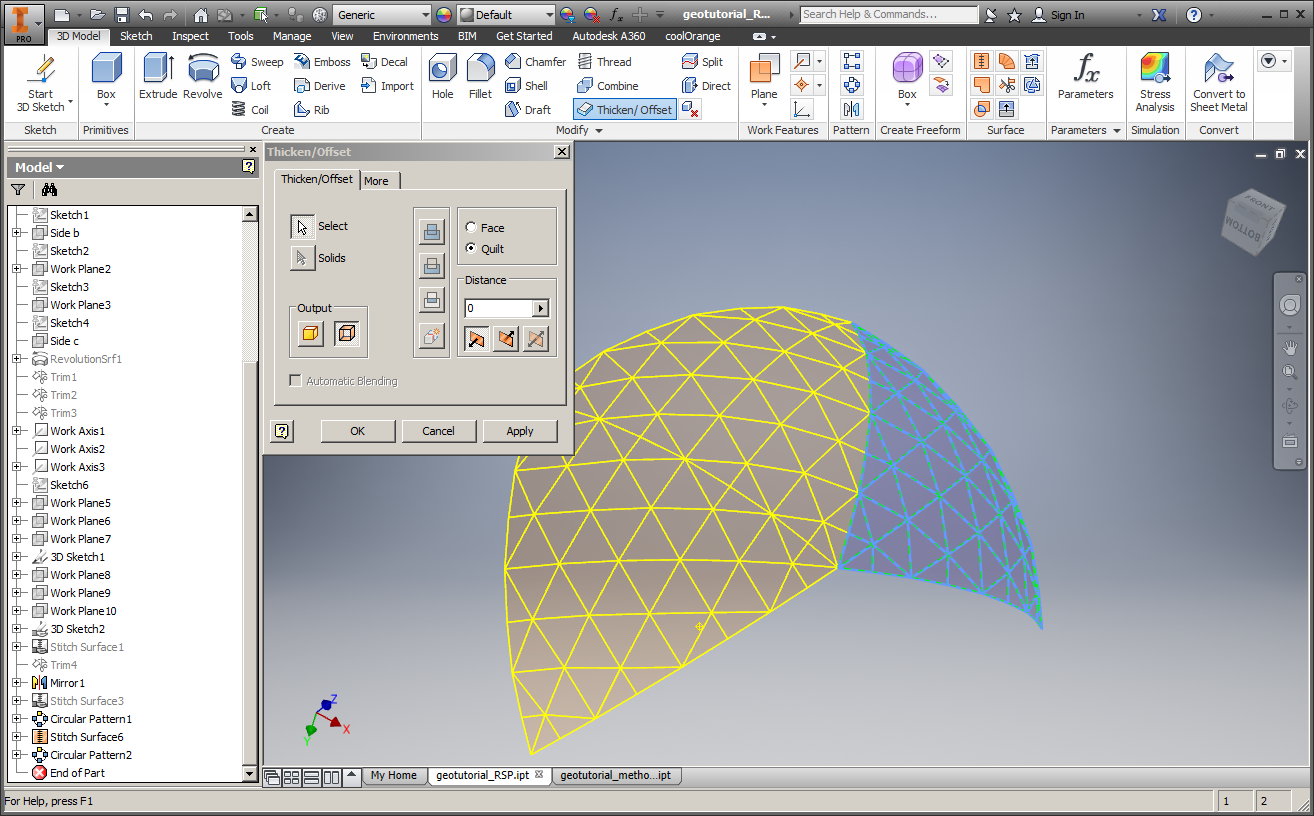
Task: Toggle the Solids selection button
Action: click(x=303, y=258)
